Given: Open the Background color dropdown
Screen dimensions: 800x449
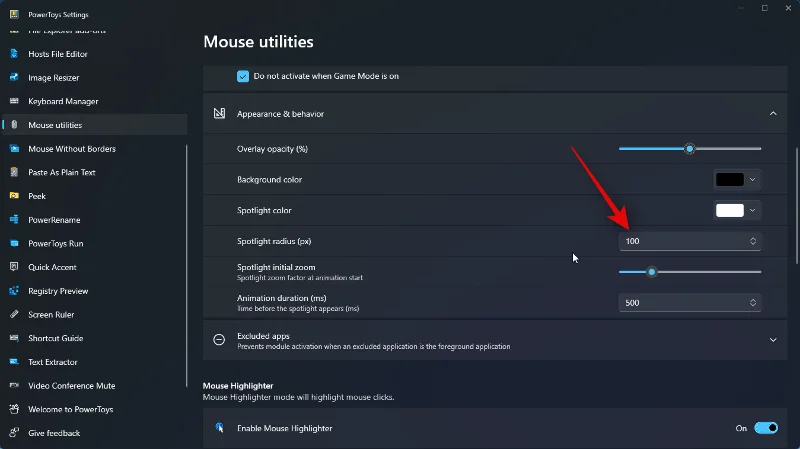Looking at the screenshot, I should (737, 180).
